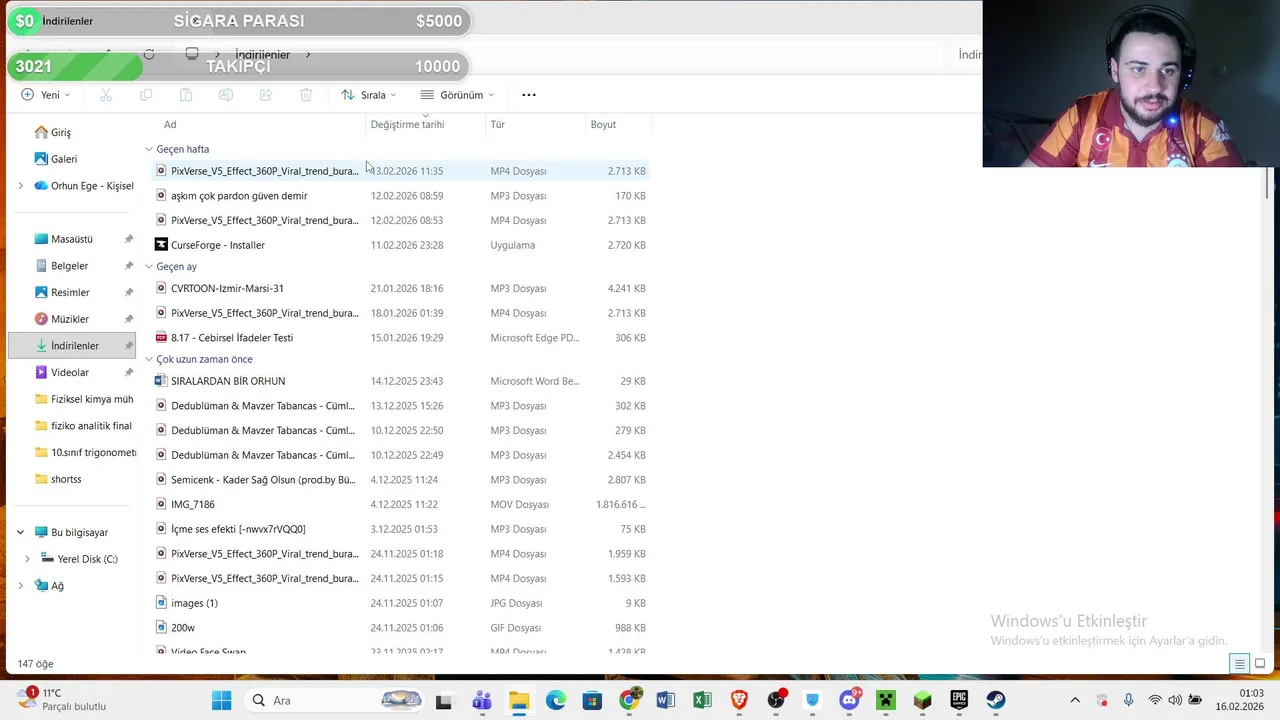
Task: Open Google Chrome from taskbar
Action: coord(629,700)
